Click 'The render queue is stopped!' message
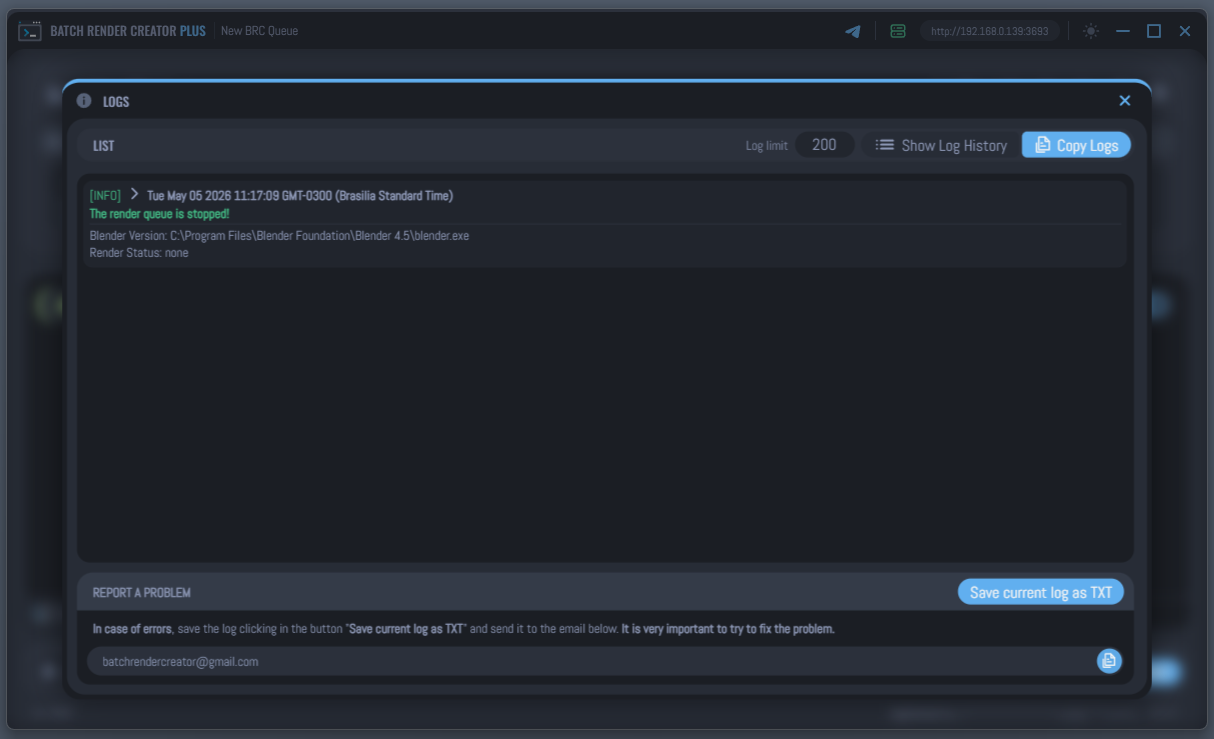The height and width of the screenshot is (739, 1214). click(160, 214)
